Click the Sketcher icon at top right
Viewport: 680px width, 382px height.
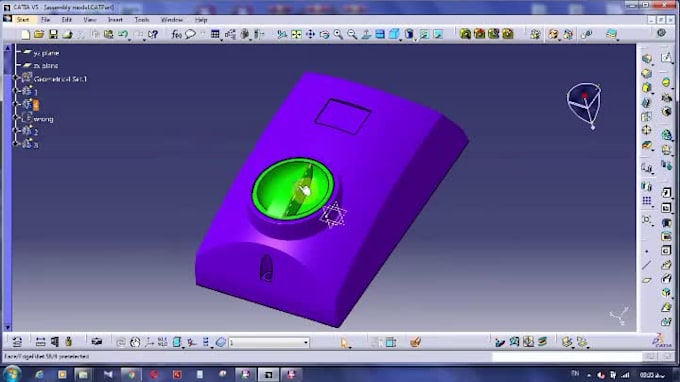pyautogui.click(x=667, y=57)
